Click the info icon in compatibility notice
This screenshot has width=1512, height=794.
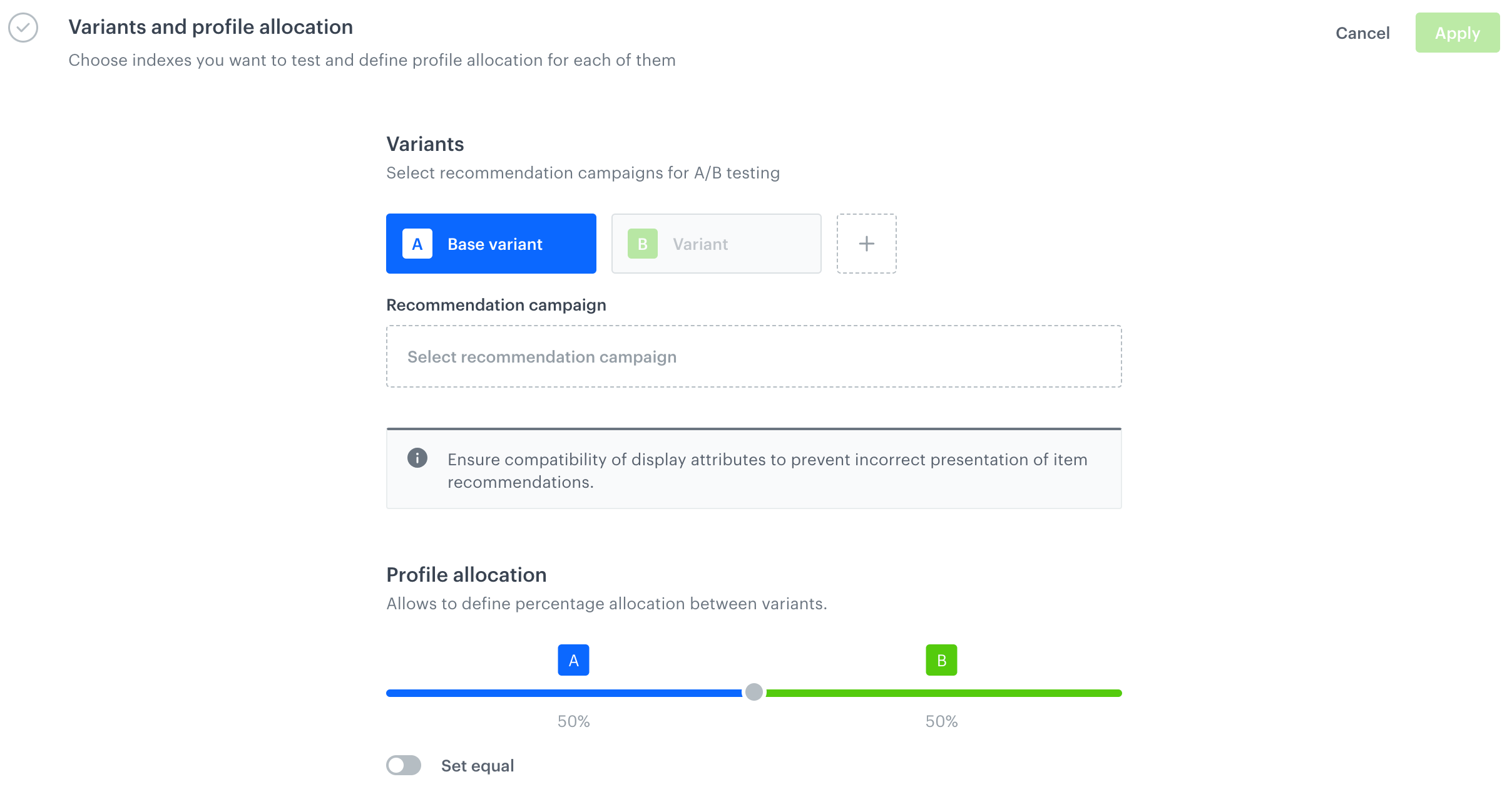(x=417, y=458)
